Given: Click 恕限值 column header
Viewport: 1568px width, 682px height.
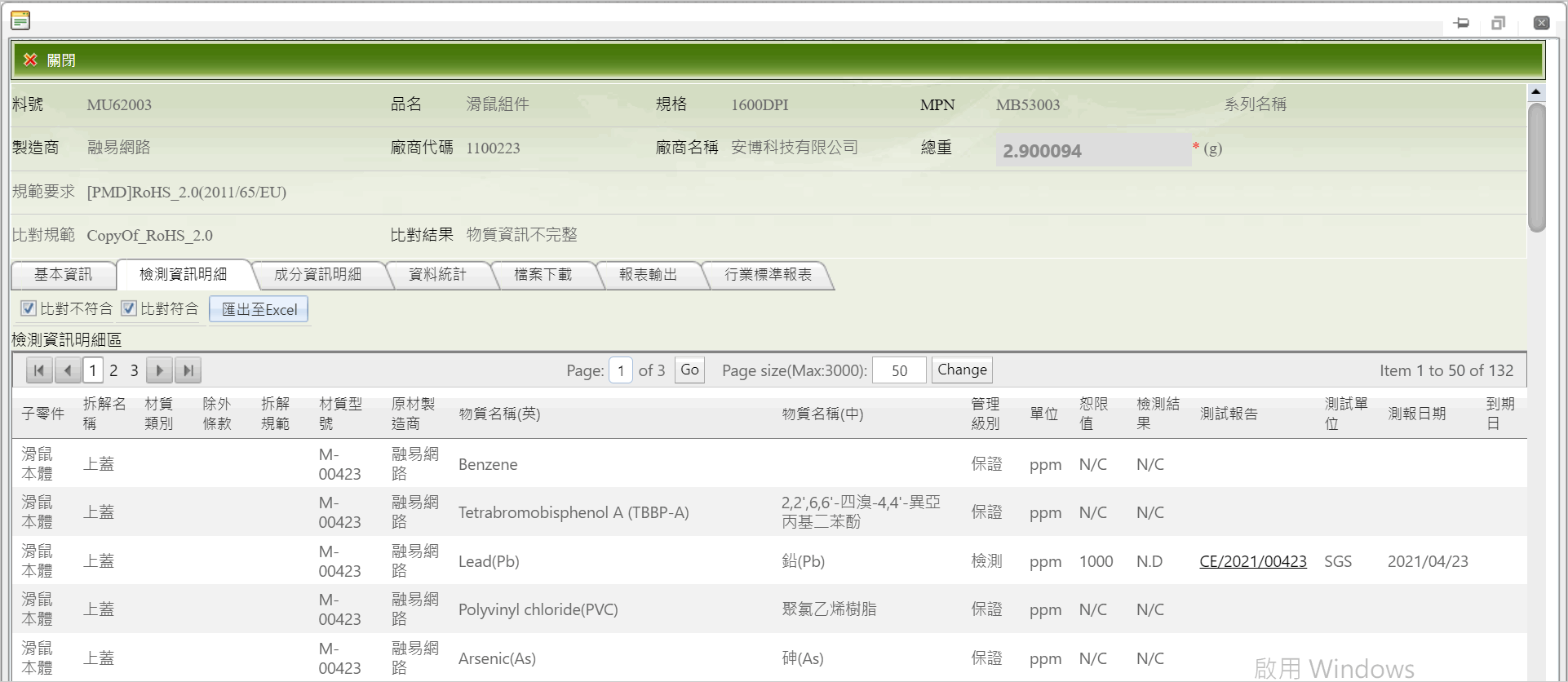Looking at the screenshot, I should 1094,414.
